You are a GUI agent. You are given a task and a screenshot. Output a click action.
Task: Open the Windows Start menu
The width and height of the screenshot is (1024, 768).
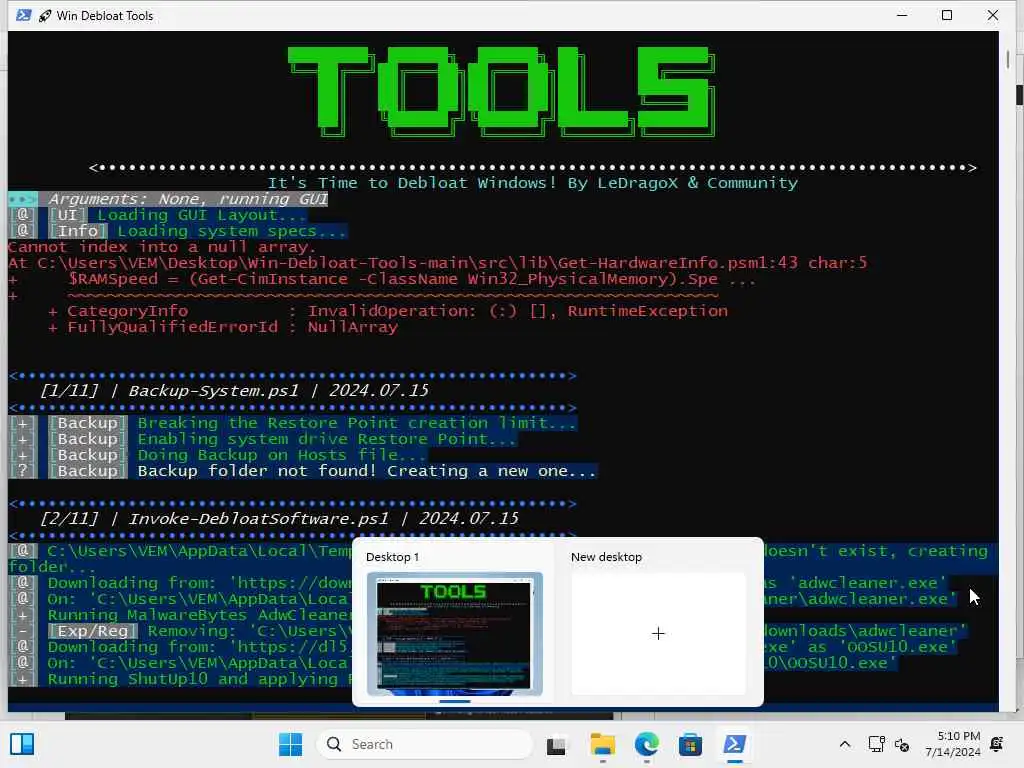[290, 744]
